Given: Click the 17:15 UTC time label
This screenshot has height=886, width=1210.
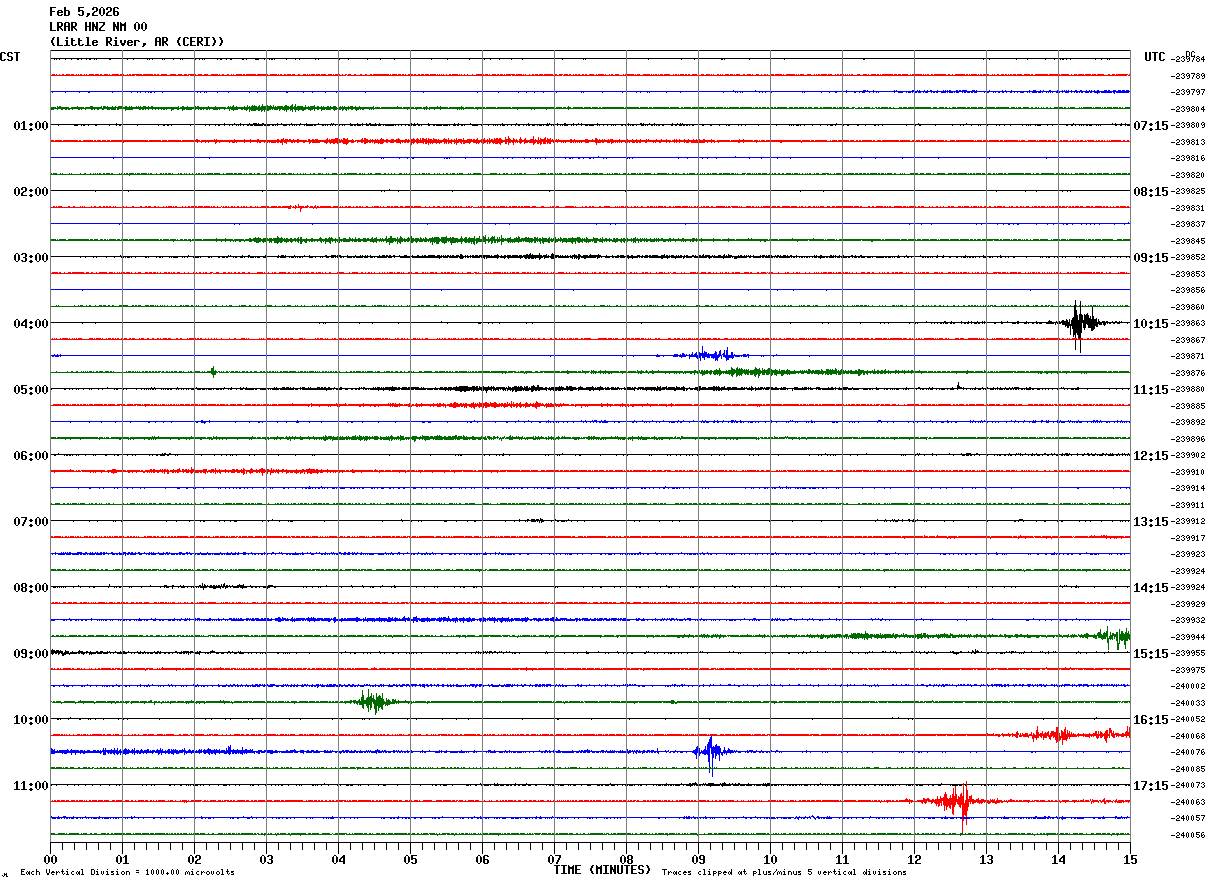Looking at the screenshot, I should click(1151, 785).
